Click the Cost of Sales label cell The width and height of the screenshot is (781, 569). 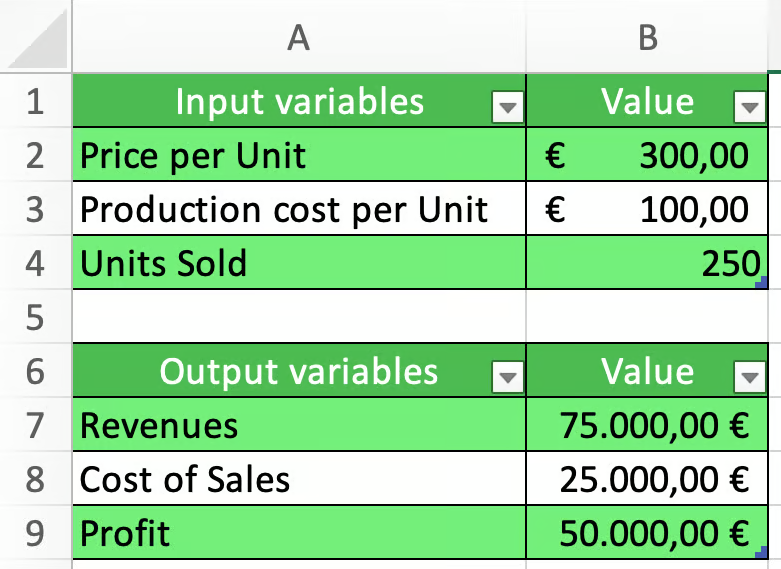tap(298, 479)
